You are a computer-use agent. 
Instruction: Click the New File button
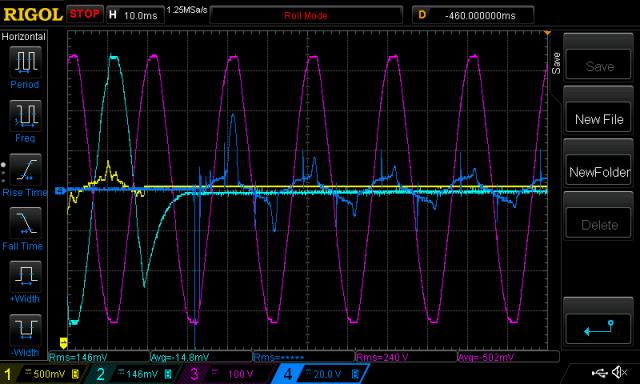[598, 119]
